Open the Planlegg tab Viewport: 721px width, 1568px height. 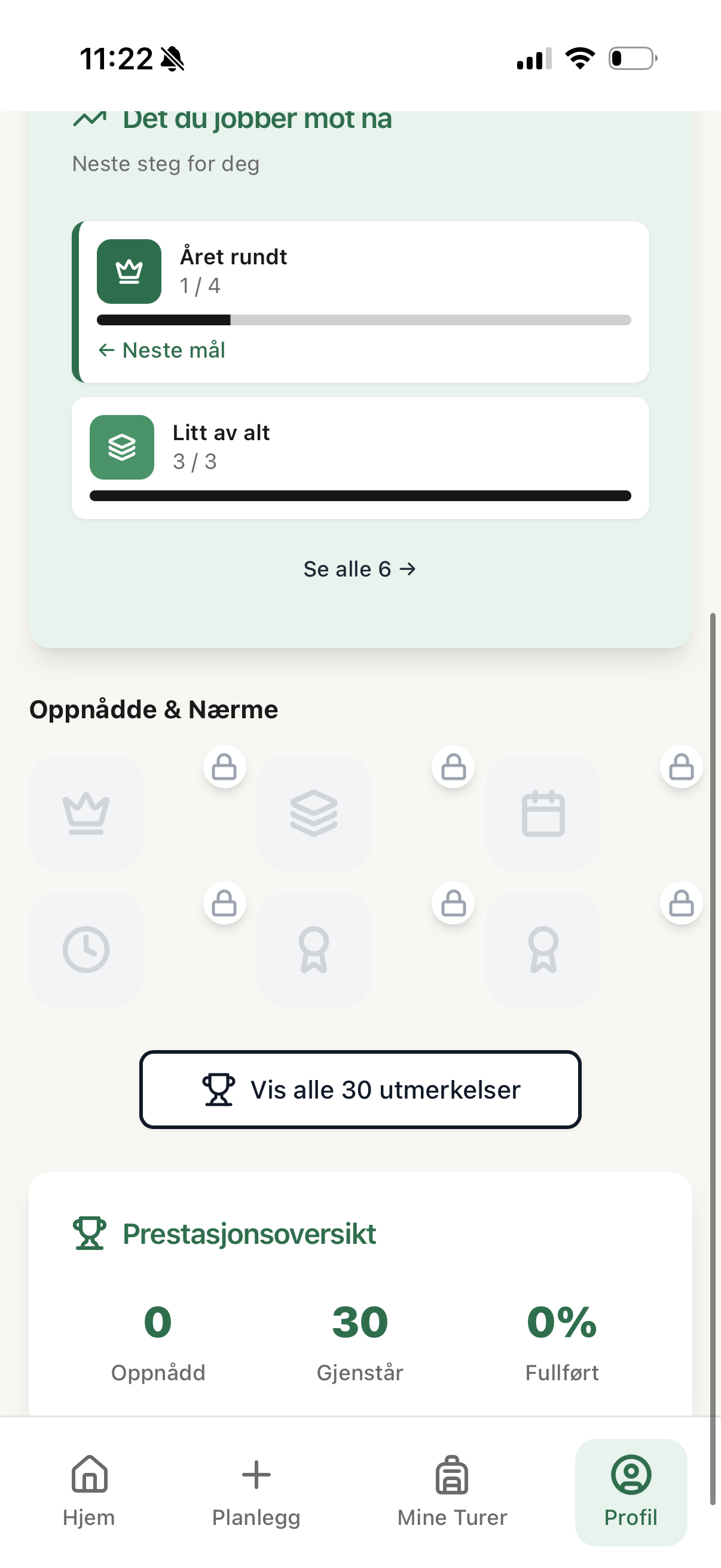256,1492
